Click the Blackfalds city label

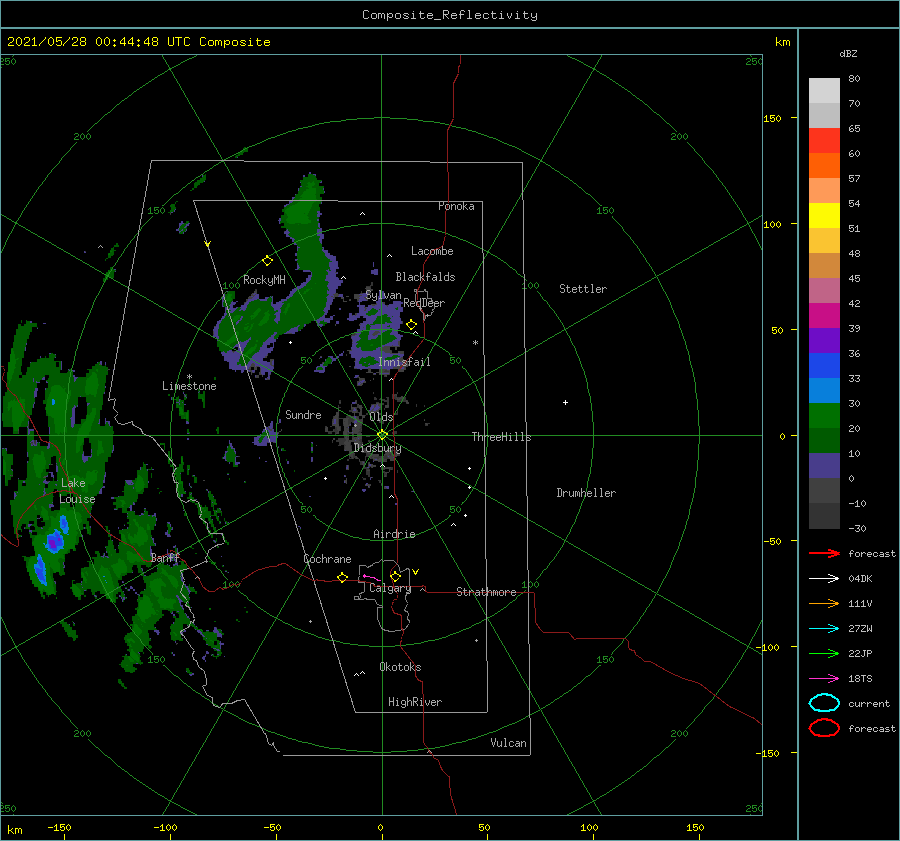(x=425, y=277)
